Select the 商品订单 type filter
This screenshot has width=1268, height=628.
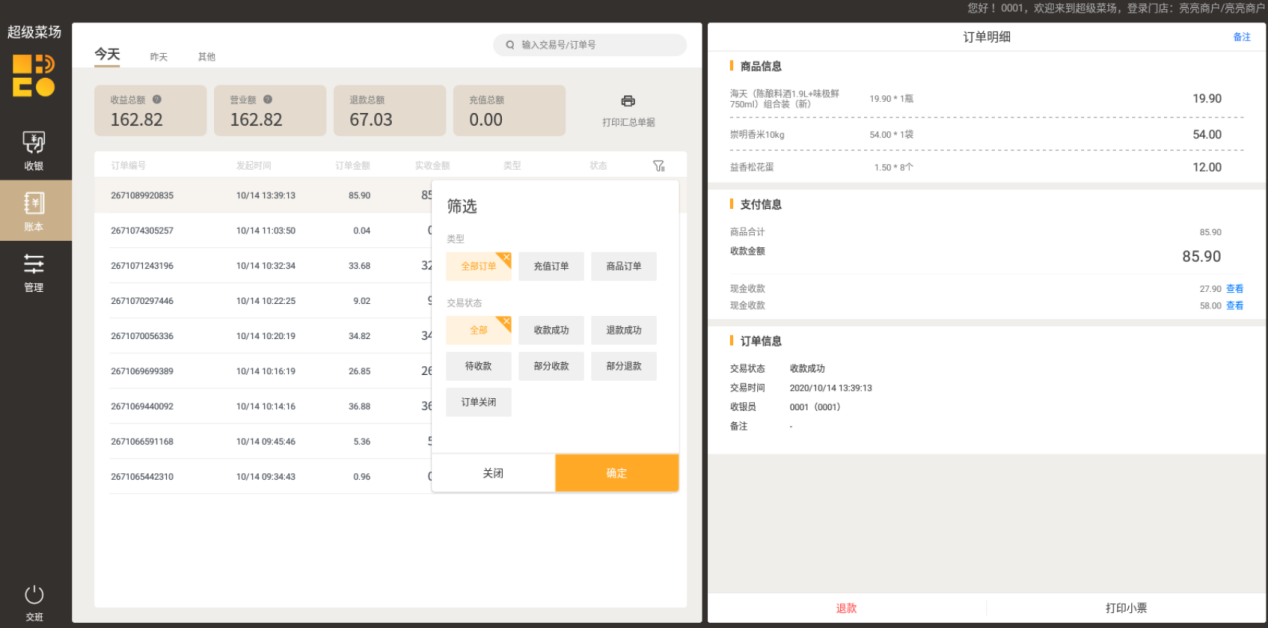coord(624,266)
